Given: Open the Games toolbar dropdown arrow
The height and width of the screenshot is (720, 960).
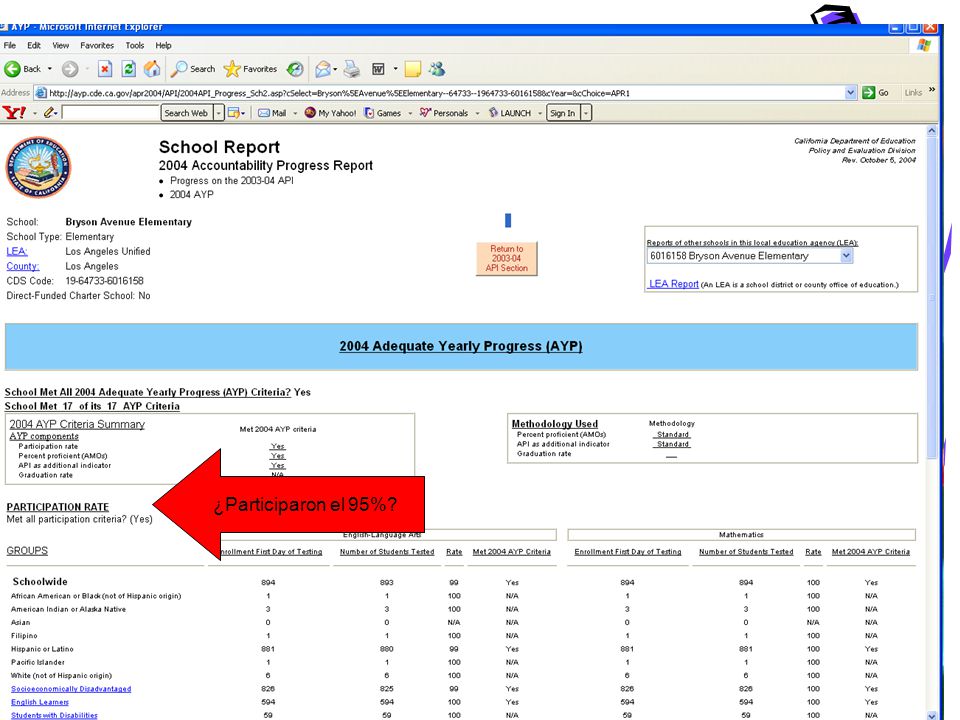Looking at the screenshot, I should (410, 113).
